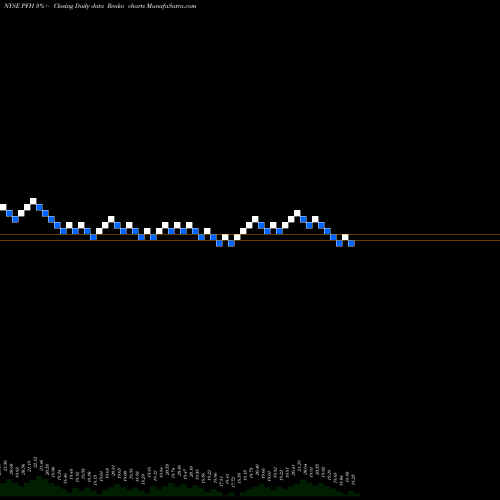The height and width of the screenshot is (500, 500).
Task: Select the last blue brick ending the series
Action: (x=351, y=243)
